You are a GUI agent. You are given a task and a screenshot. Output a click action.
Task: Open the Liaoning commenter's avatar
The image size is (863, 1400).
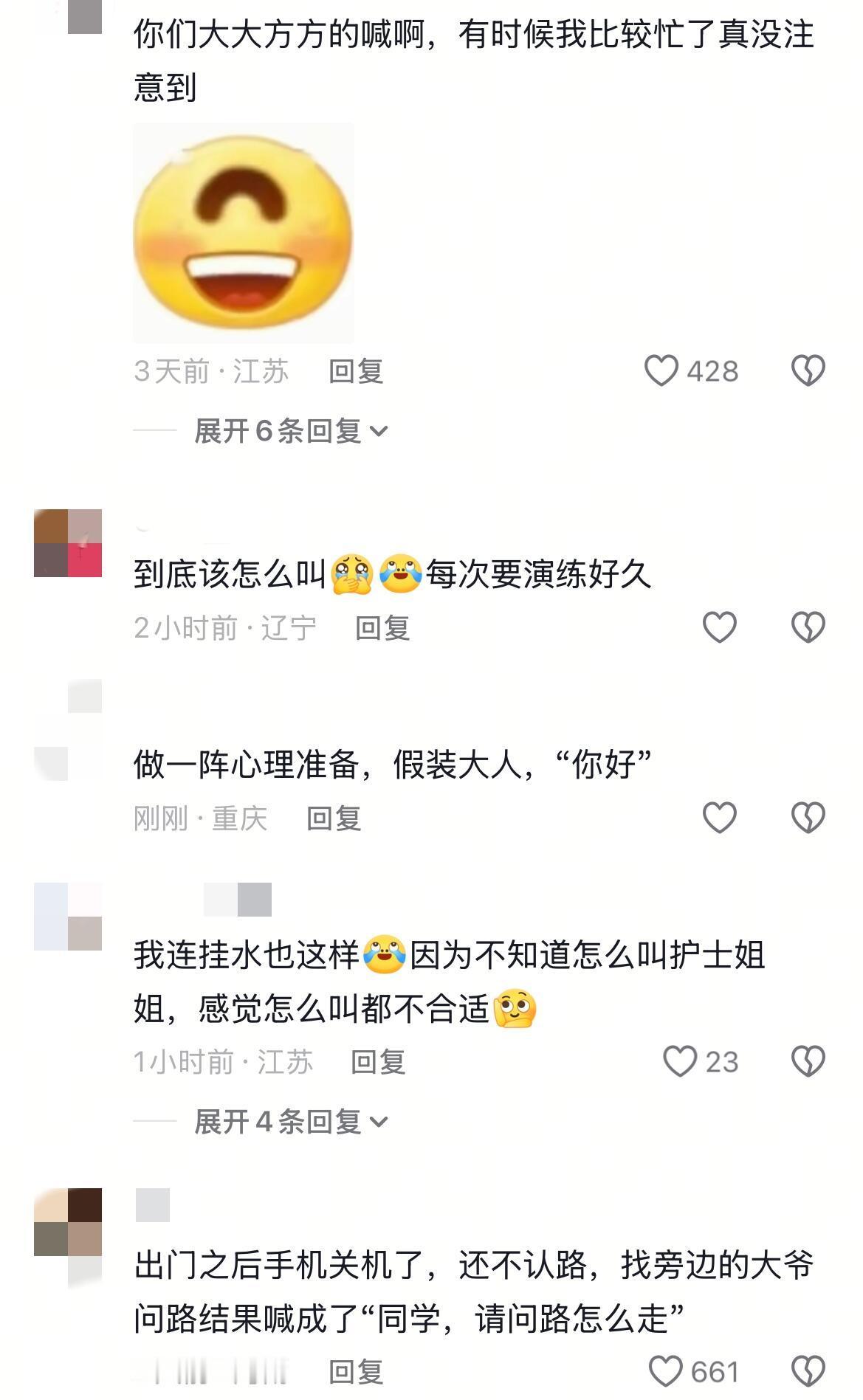(68, 542)
